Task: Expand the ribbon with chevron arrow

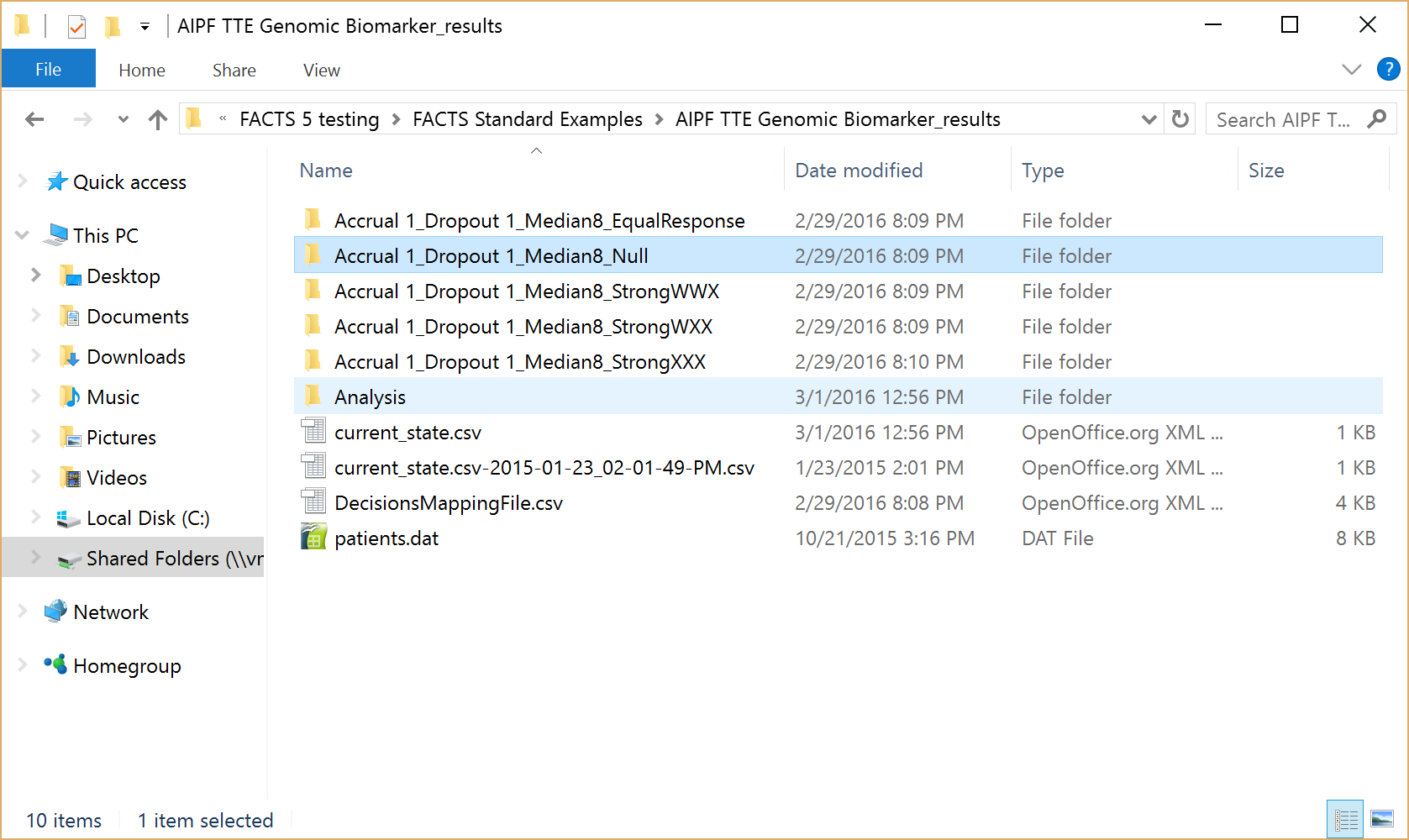Action: coord(1351,70)
